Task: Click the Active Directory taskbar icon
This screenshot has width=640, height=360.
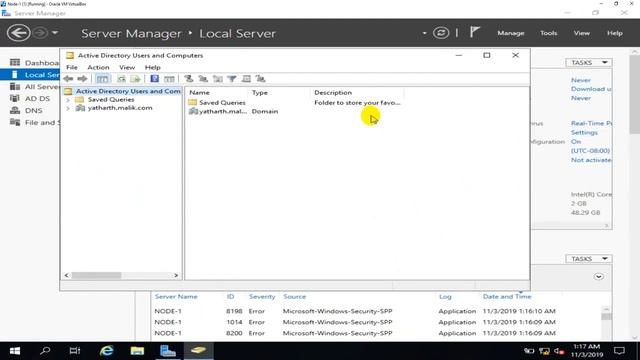Action: click(198, 351)
